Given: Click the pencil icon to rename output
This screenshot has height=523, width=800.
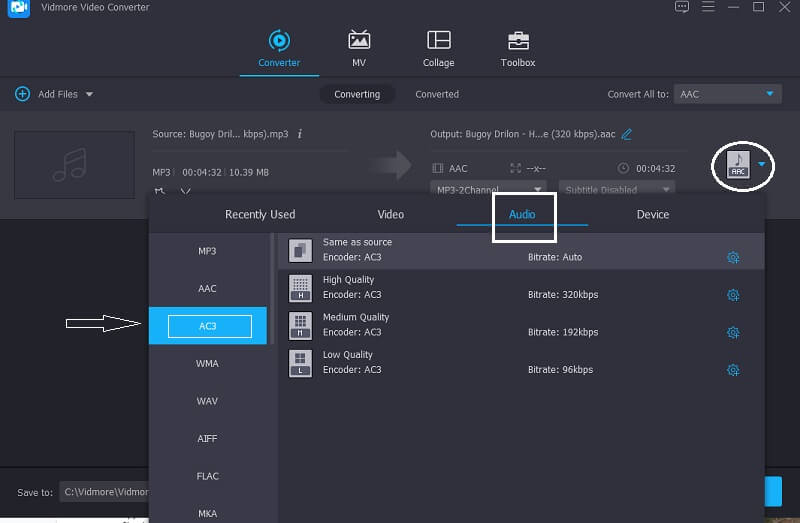Looking at the screenshot, I should (x=627, y=134).
